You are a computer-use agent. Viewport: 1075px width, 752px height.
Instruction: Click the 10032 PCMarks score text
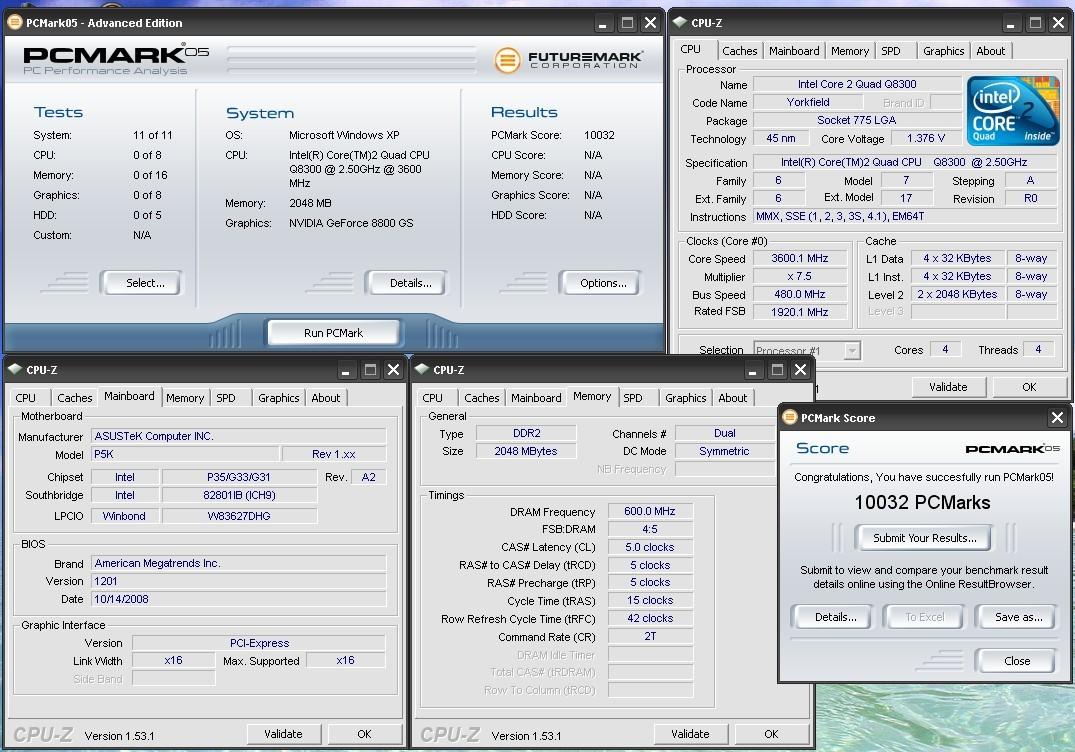(x=922, y=502)
